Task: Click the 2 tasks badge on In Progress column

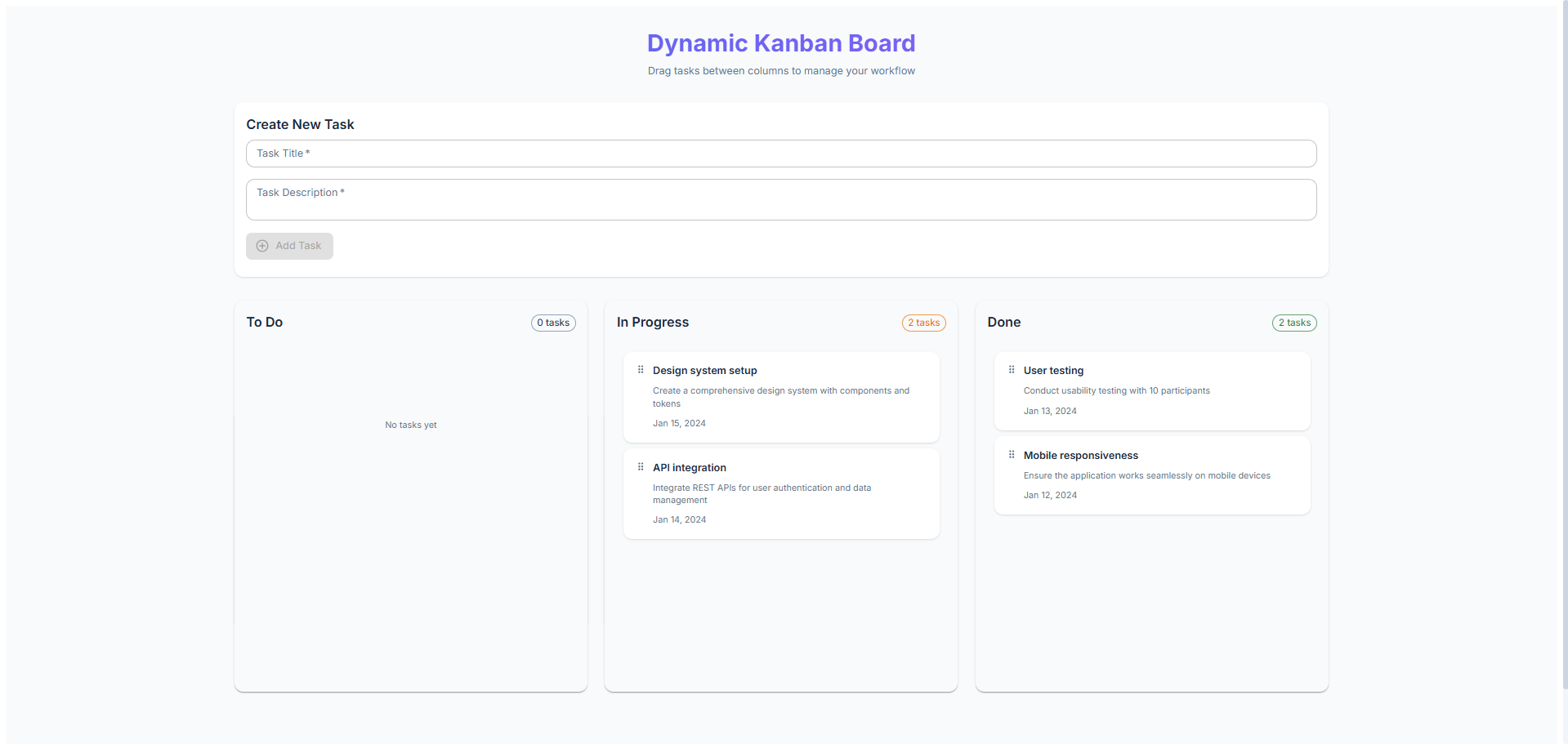Action: [923, 323]
